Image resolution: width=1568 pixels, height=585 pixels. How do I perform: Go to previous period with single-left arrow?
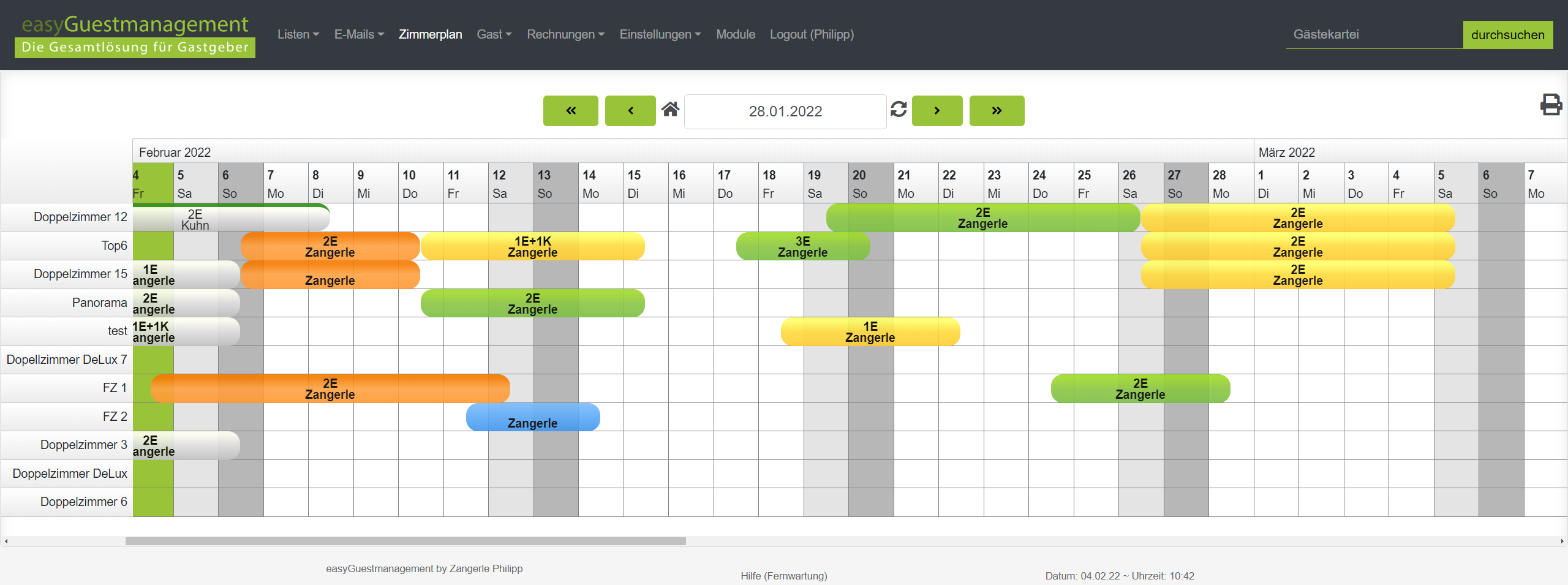tap(630, 111)
